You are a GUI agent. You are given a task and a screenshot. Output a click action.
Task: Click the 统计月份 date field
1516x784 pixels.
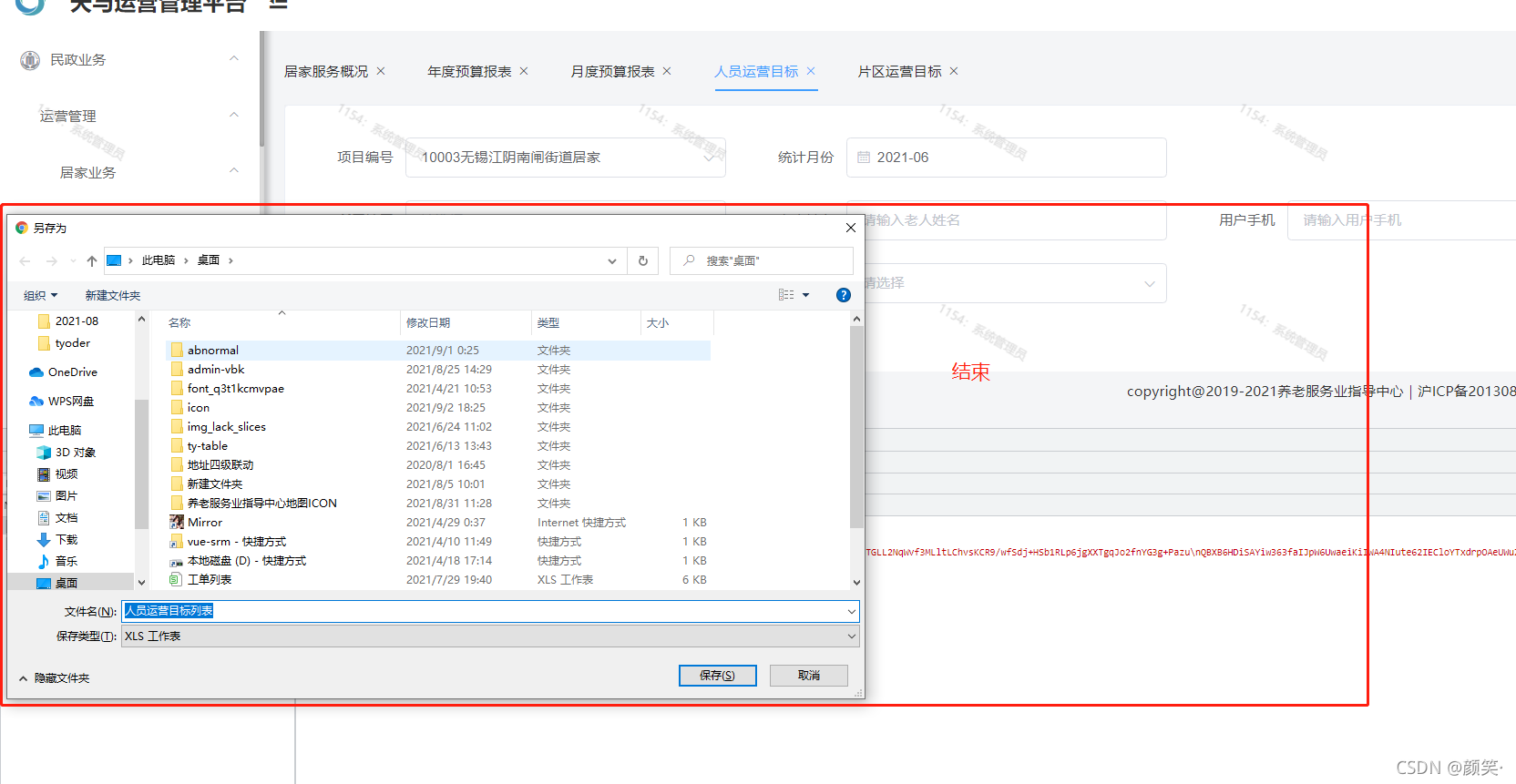1007,158
